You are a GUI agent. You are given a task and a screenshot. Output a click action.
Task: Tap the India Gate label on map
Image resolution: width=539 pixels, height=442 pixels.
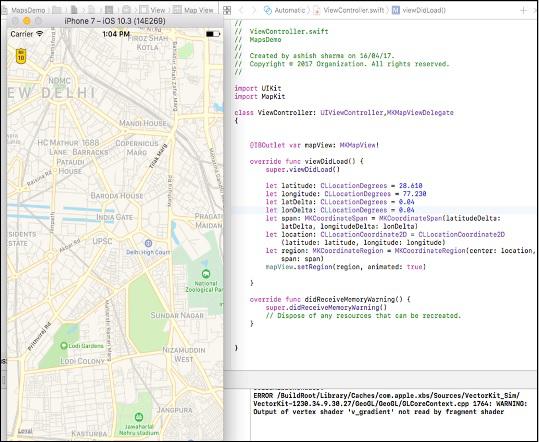(114, 217)
